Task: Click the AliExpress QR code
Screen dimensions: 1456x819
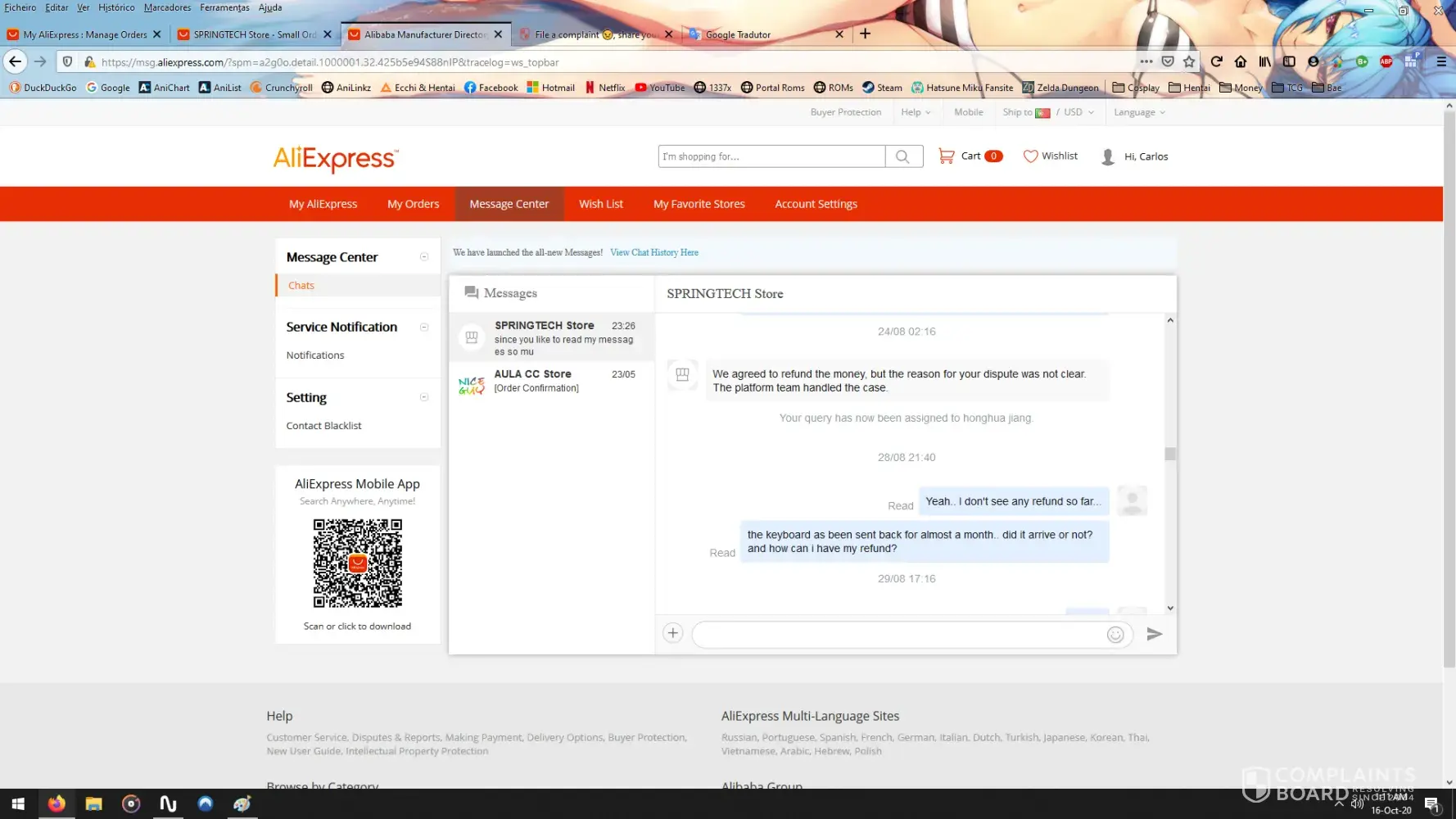Action: point(358,563)
